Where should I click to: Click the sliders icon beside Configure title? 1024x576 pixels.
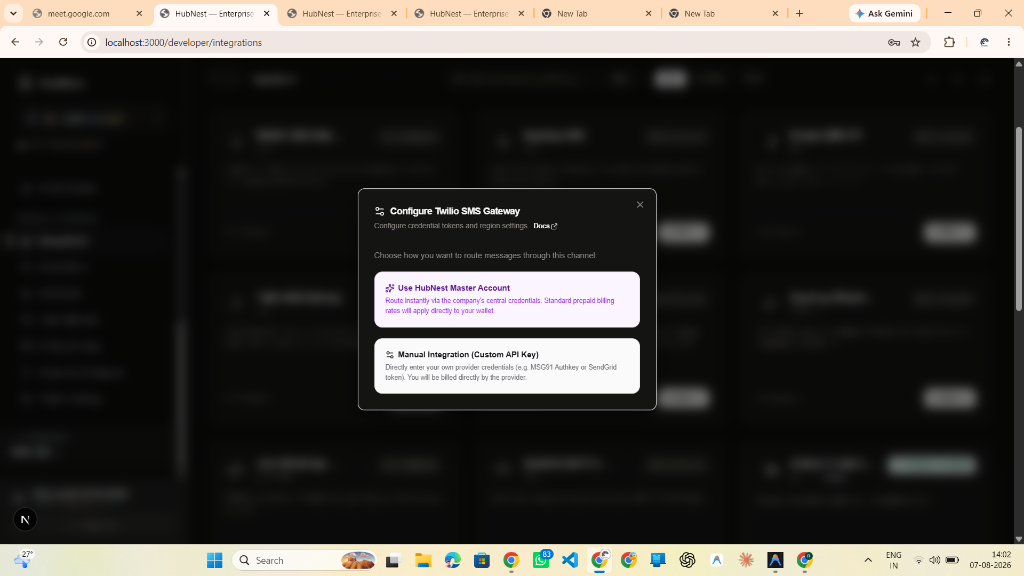point(379,211)
